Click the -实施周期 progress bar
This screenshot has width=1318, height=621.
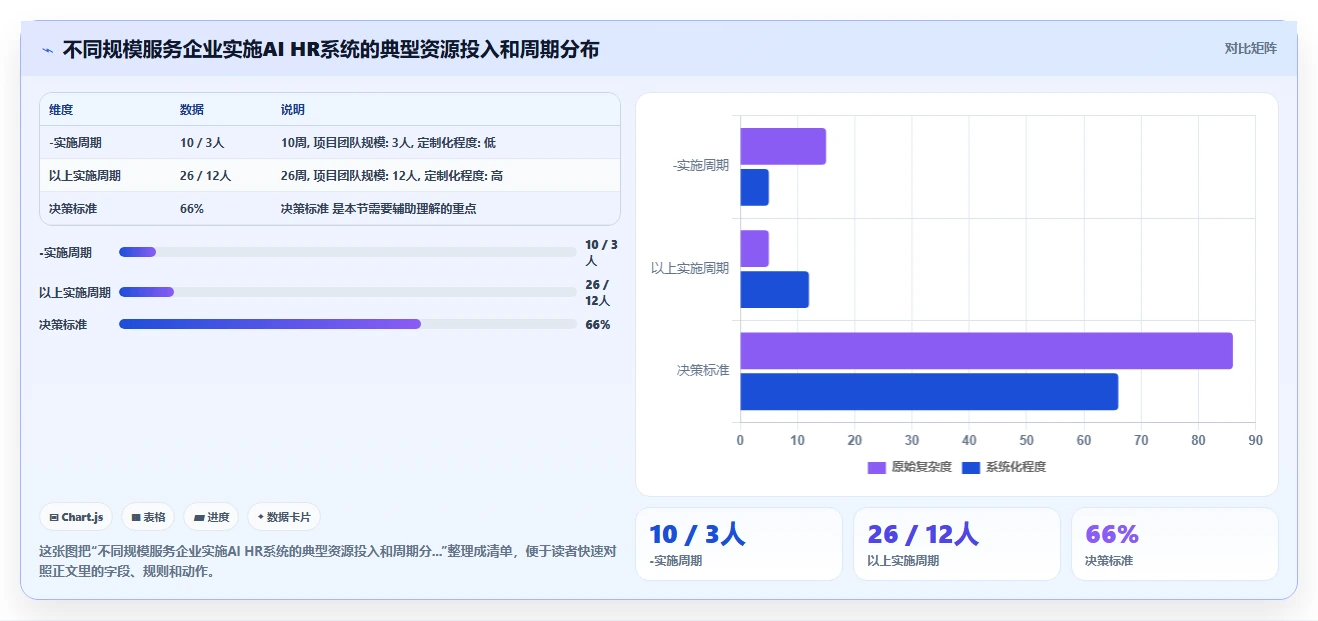(x=348, y=252)
